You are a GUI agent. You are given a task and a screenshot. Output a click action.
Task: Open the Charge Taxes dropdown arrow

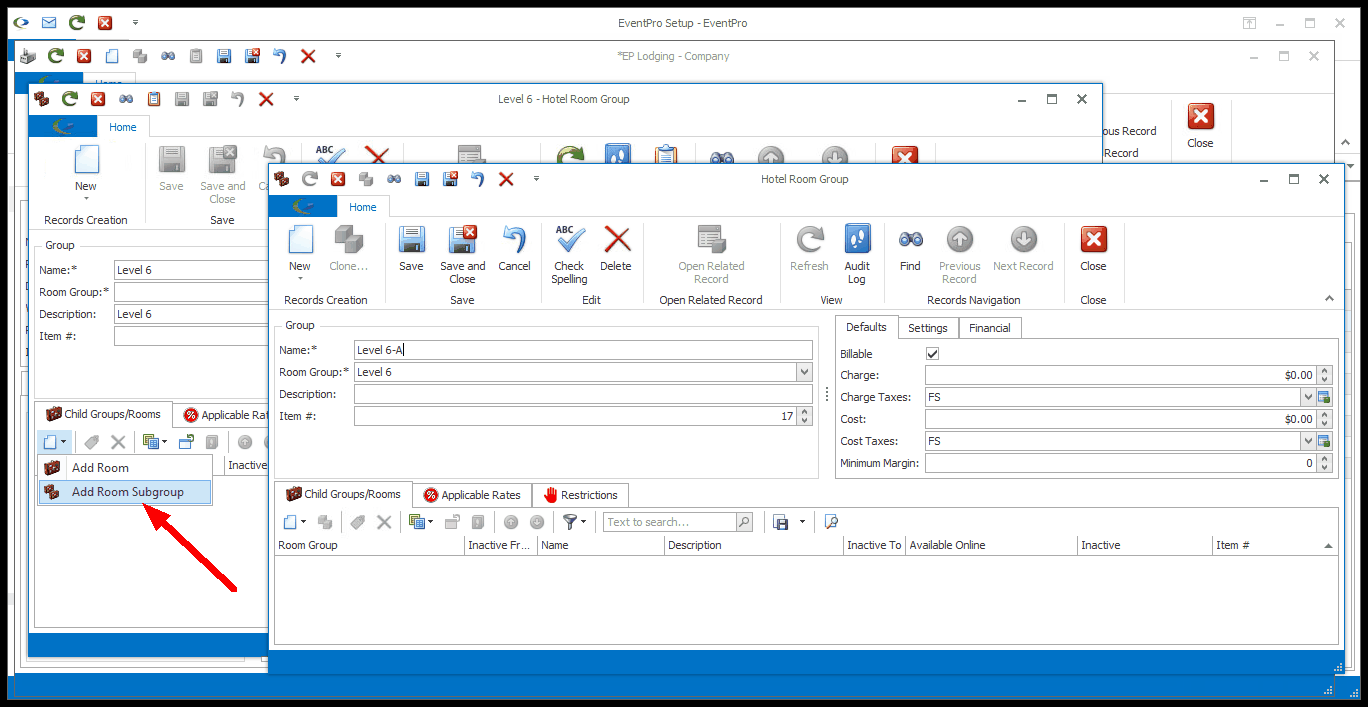(1308, 397)
